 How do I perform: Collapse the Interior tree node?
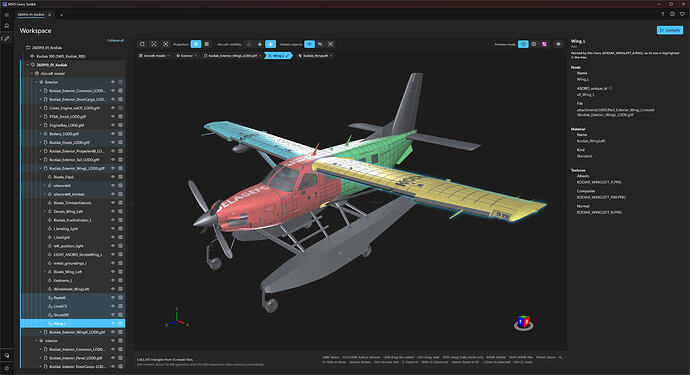[x=36, y=341]
